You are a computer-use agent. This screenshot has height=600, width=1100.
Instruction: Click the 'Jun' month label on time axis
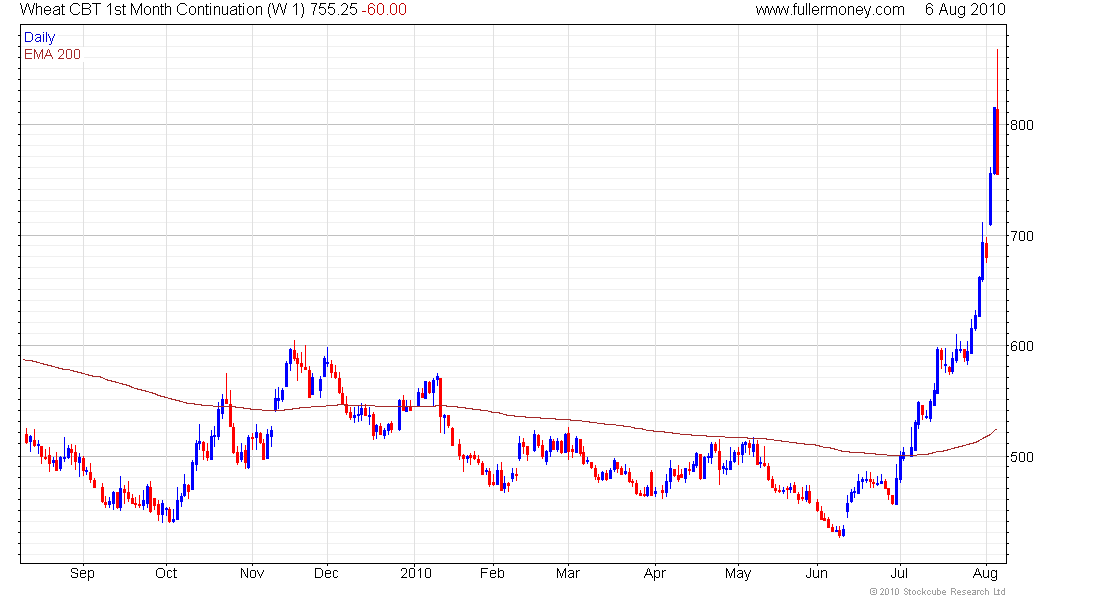[817, 573]
